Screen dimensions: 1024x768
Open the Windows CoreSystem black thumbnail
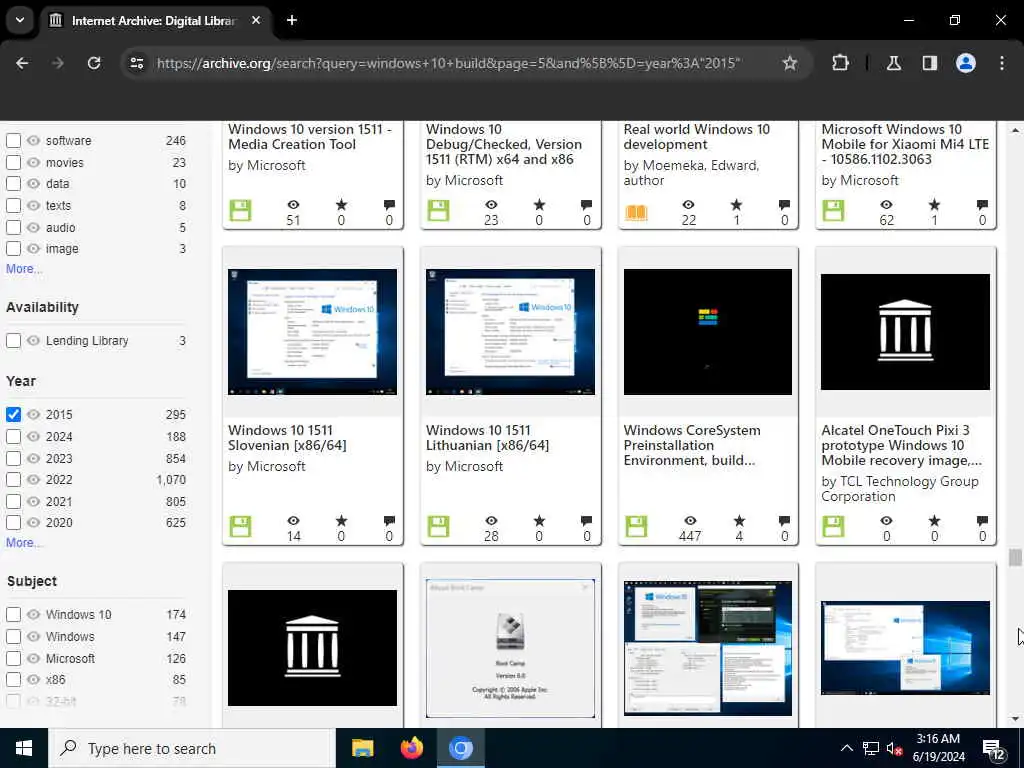tap(707, 332)
